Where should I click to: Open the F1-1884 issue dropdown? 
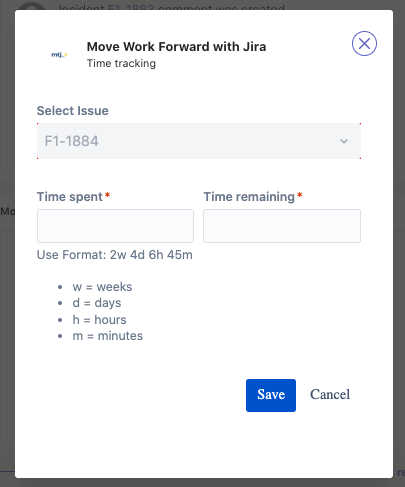coord(199,141)
